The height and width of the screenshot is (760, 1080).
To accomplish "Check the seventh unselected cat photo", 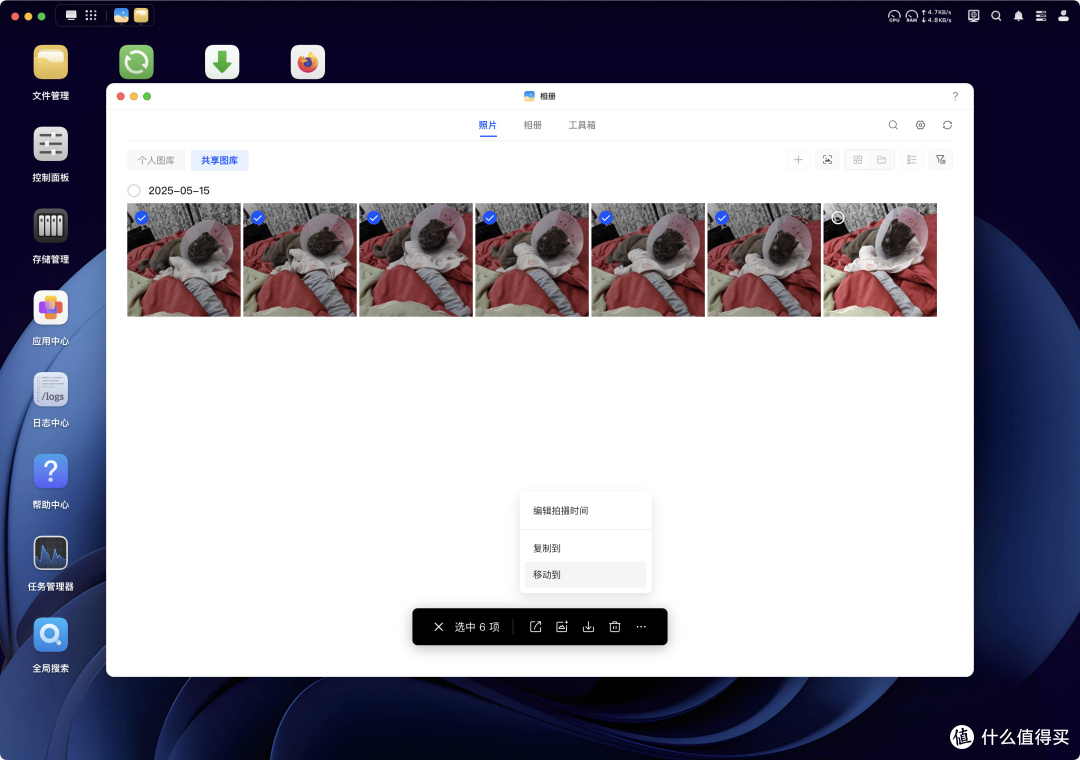I will tap(838, 218).
